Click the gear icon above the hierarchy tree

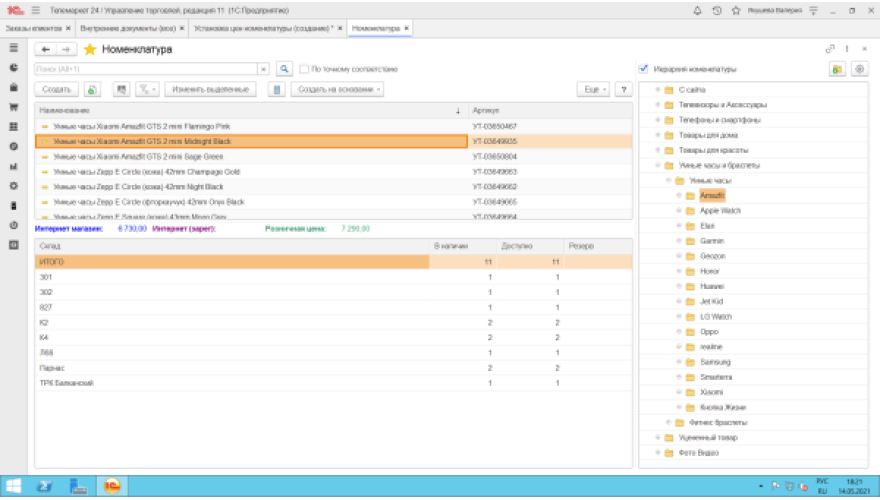click(859, 69)
